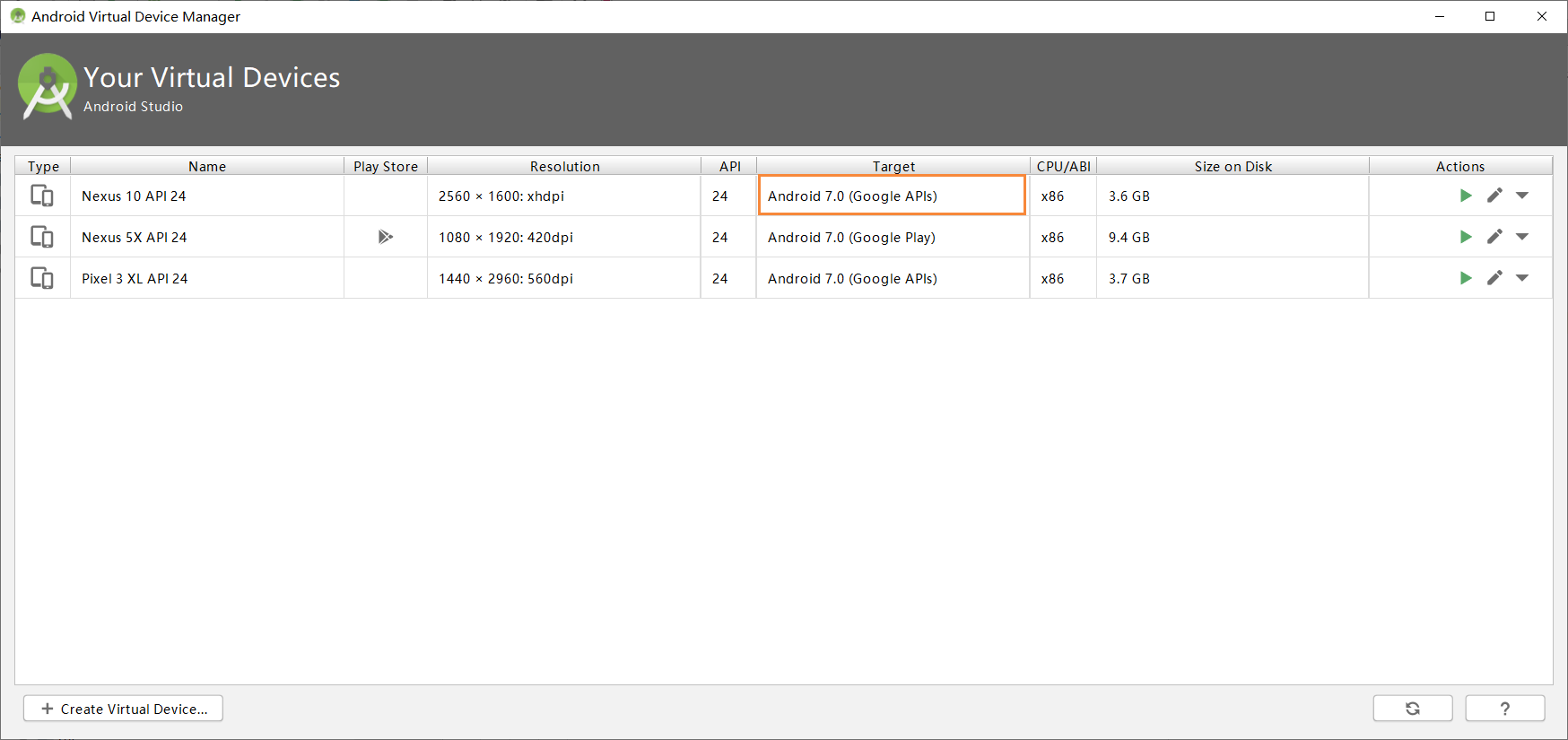1568x740 pixels.
Task: Sort by the Target column header
Action: coord(893,166)
